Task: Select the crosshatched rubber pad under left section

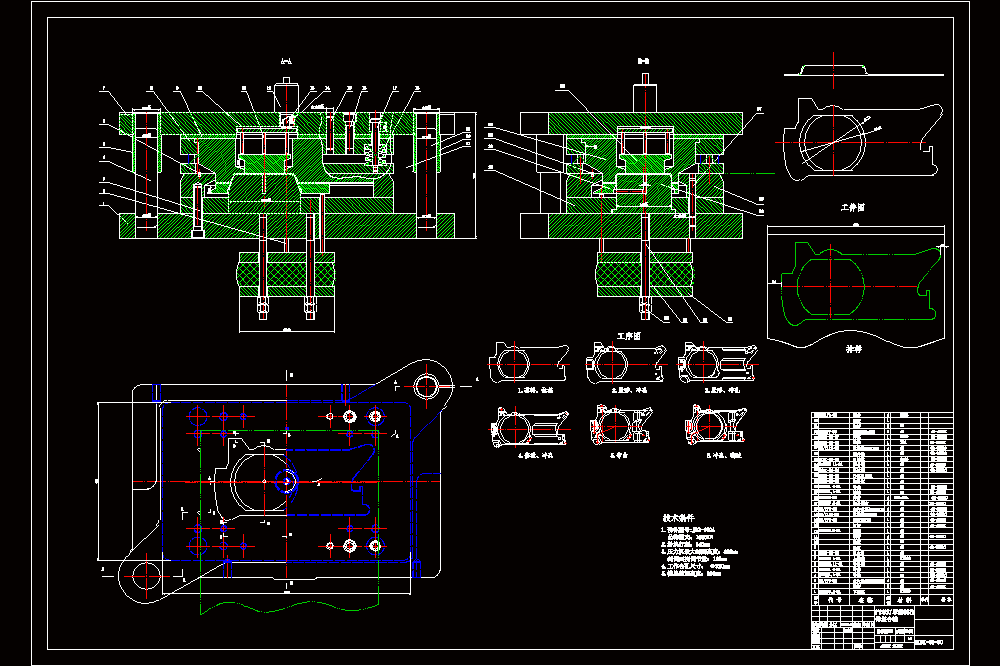Action: [x=286, y=274]
